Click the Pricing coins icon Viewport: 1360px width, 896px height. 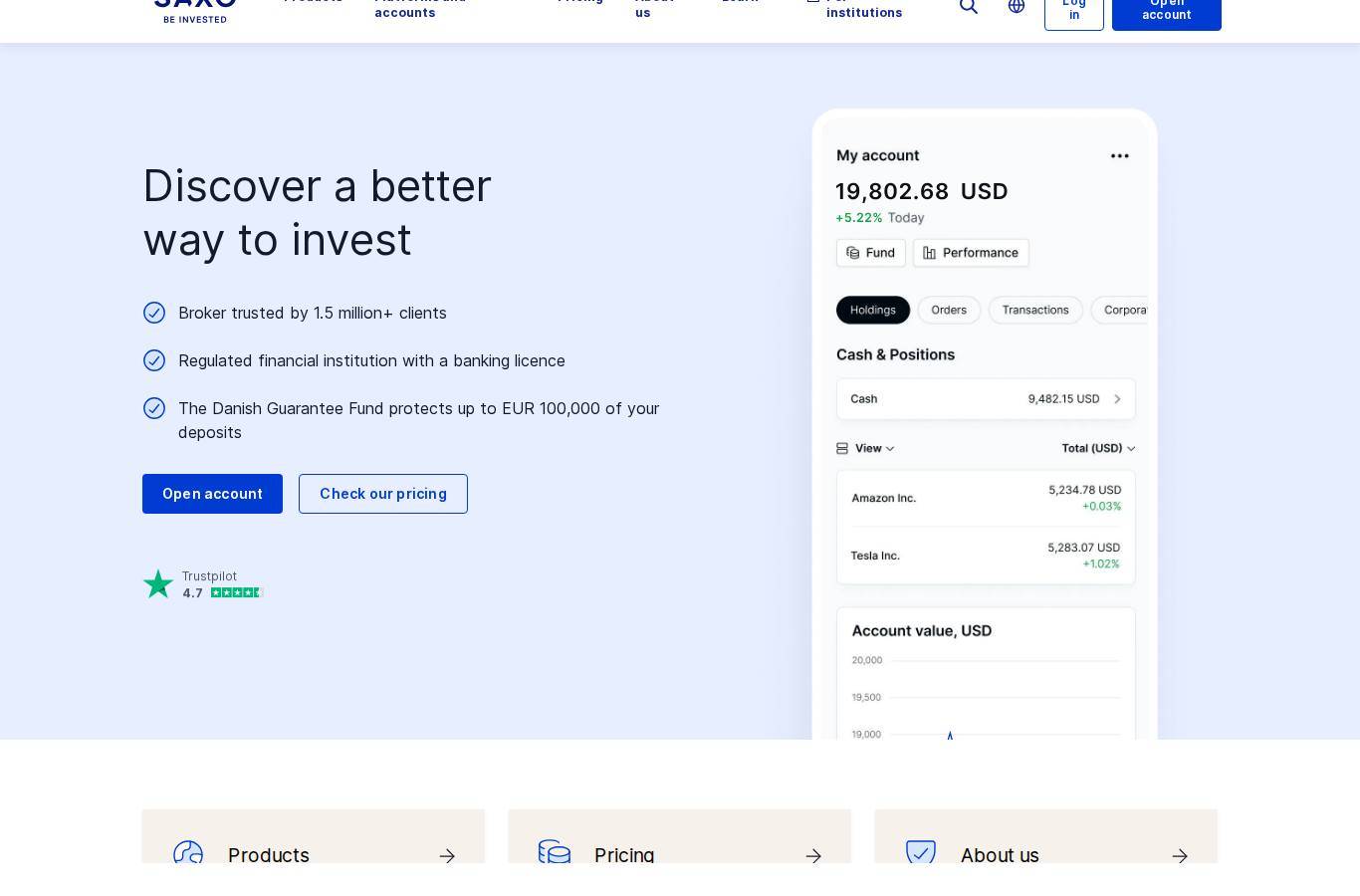pos(555,851)
